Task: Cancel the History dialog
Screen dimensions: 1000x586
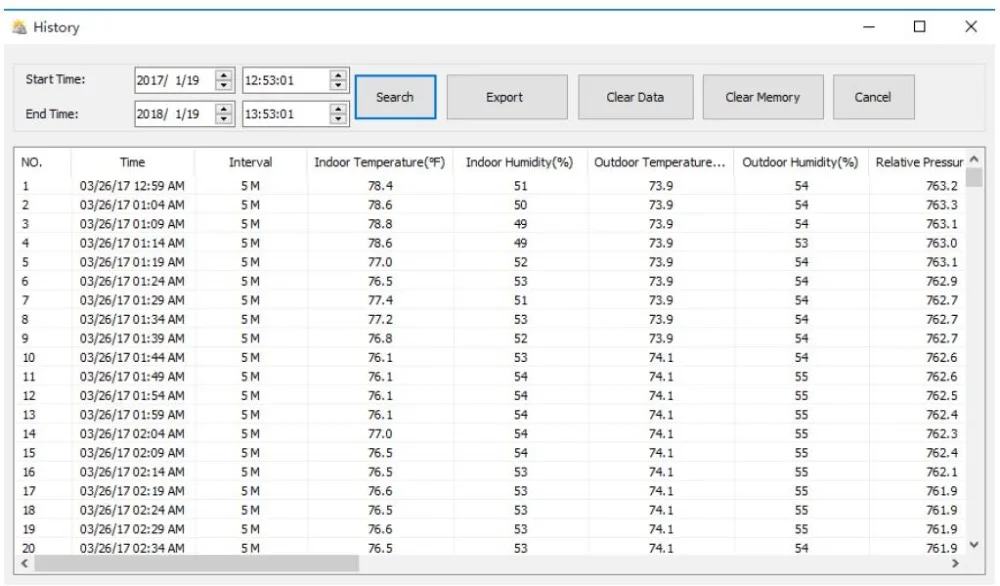Action: click(x=873, y=97)
